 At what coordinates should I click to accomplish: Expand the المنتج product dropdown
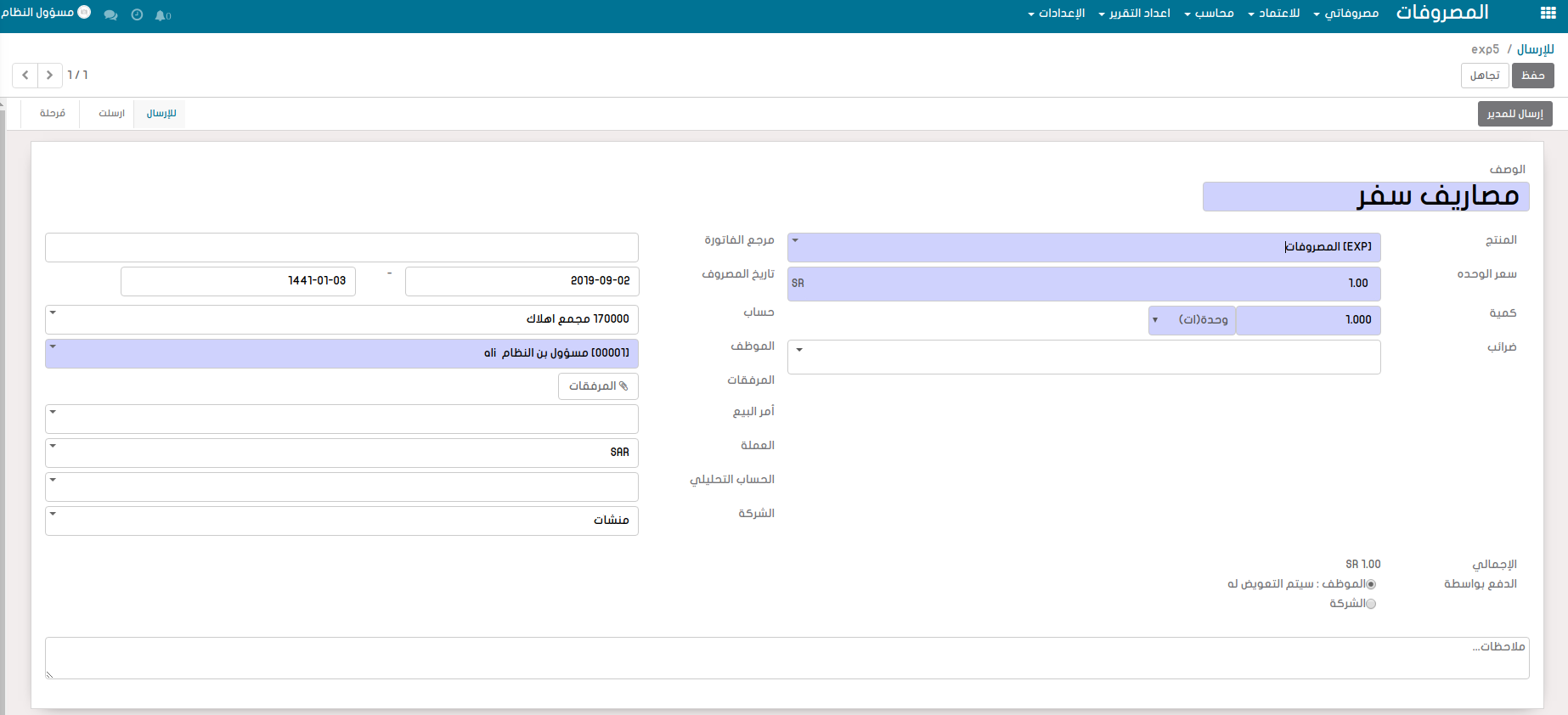coord(796,241)
